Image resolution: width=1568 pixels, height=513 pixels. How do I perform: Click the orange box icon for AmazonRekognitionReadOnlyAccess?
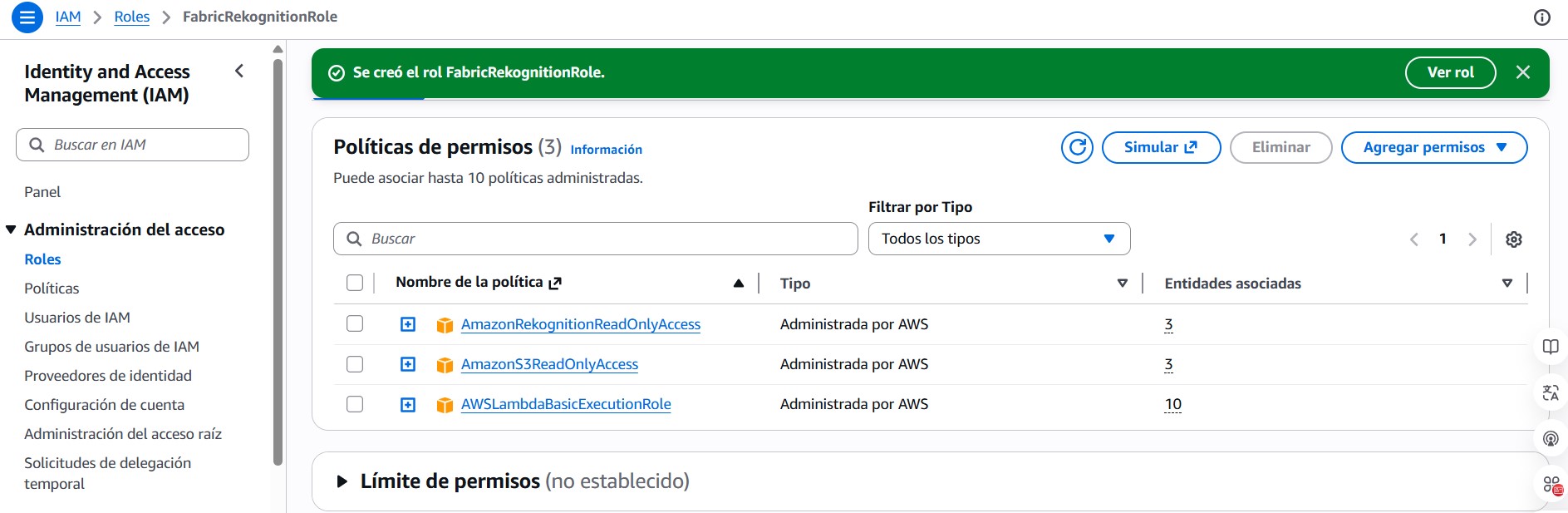445,325
